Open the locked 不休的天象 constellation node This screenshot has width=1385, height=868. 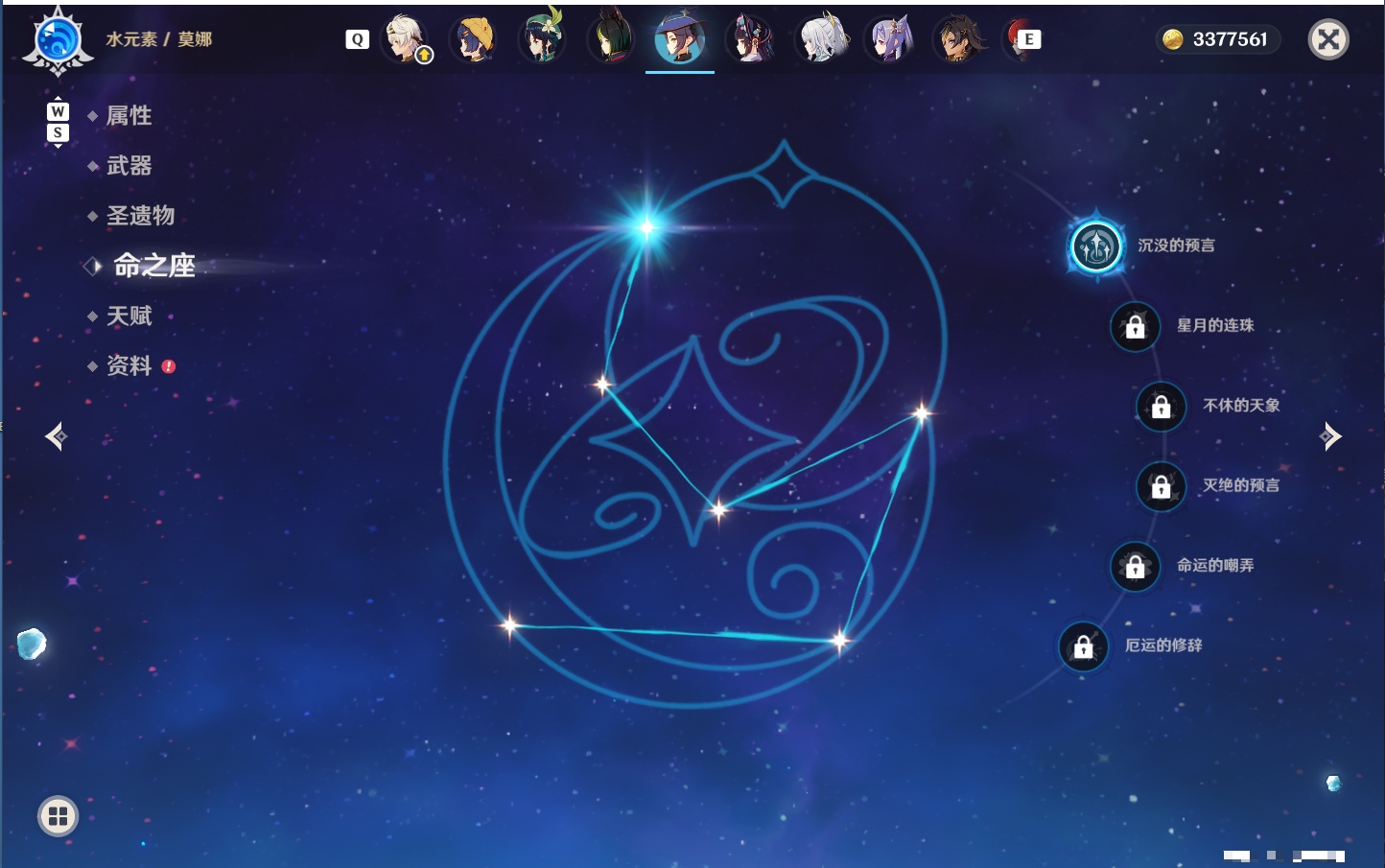pos(1161,407)
